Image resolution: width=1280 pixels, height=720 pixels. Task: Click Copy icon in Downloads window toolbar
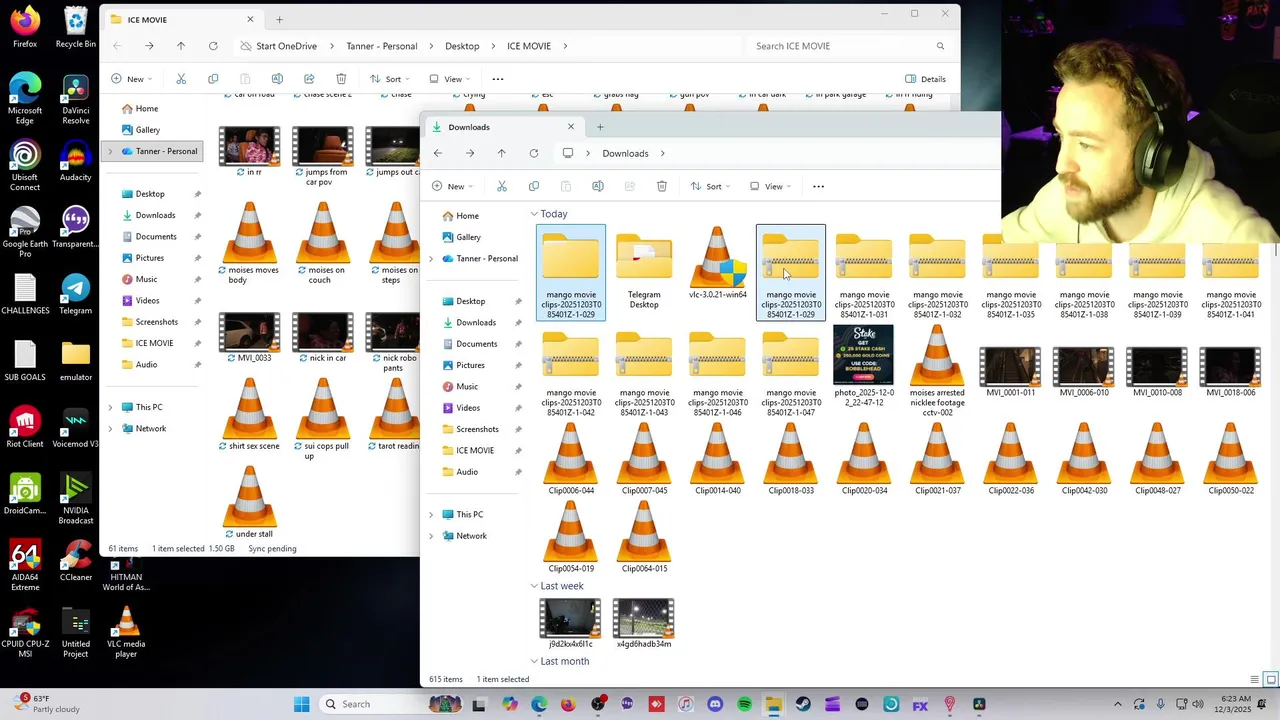coord(534,186)
